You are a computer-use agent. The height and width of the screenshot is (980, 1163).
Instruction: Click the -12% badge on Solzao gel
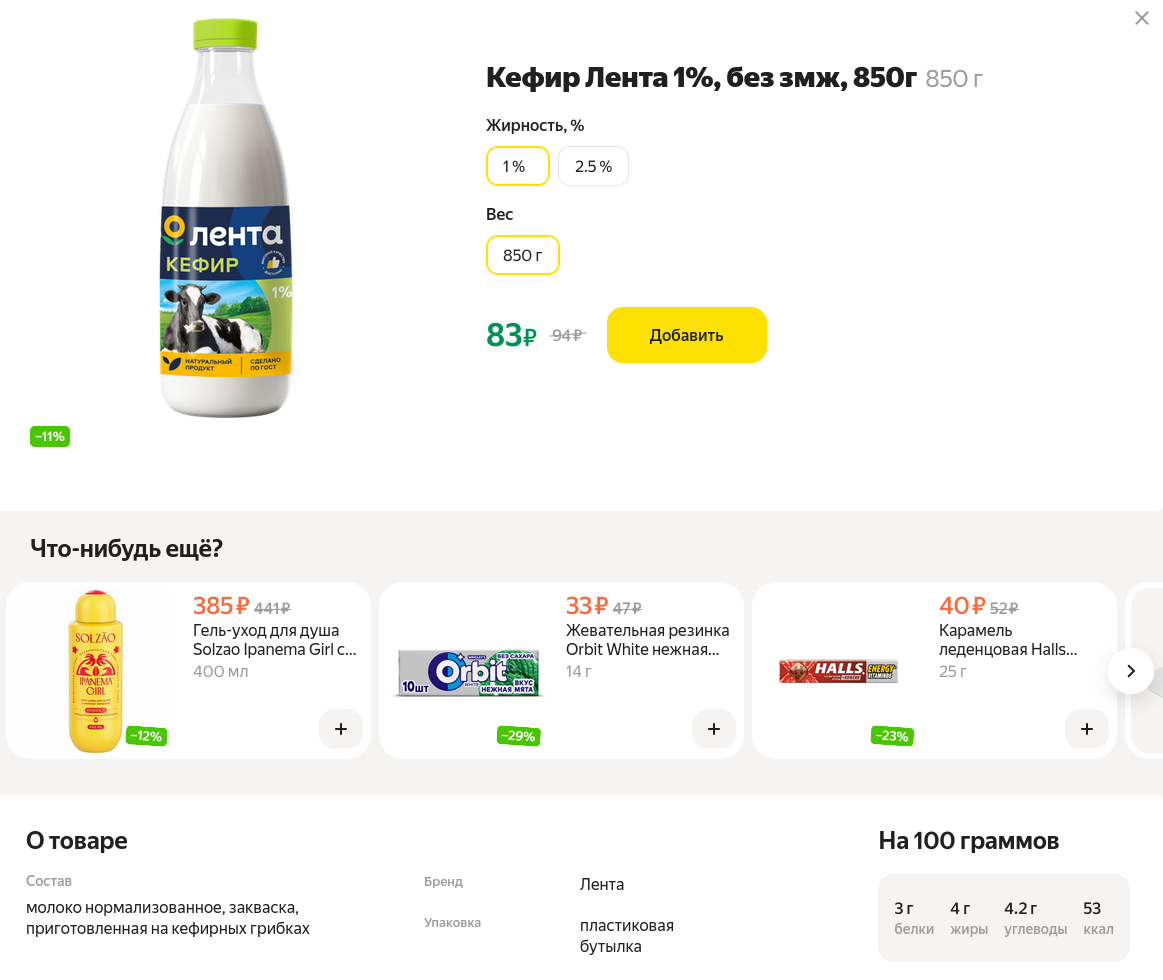point(146,736)
